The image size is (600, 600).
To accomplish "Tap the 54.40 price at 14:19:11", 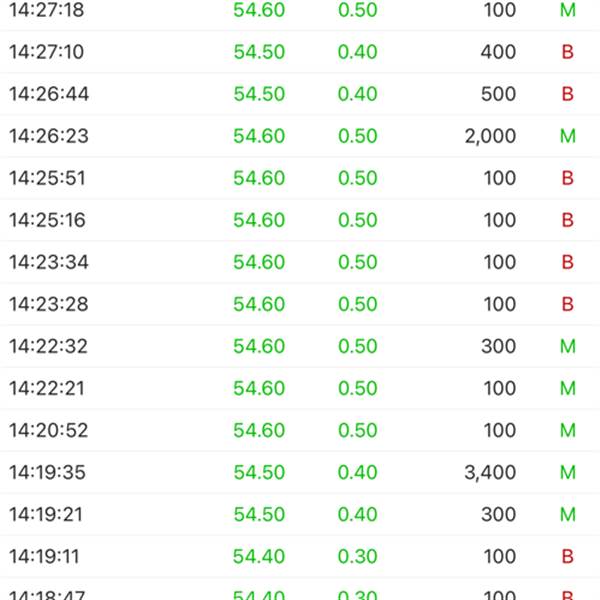I will (259, 556).
